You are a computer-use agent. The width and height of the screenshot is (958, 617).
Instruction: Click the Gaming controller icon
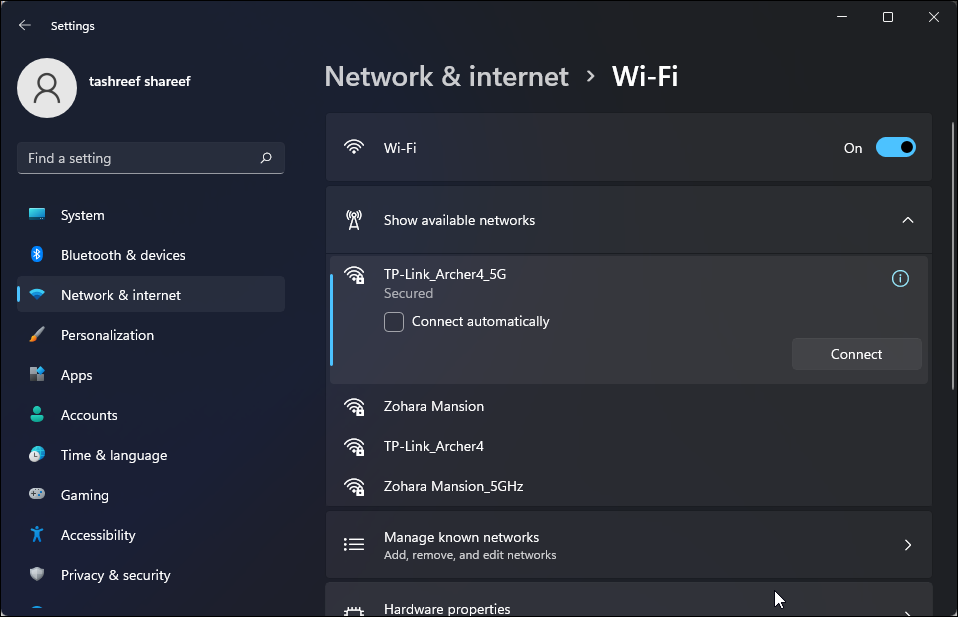(36, 494)
